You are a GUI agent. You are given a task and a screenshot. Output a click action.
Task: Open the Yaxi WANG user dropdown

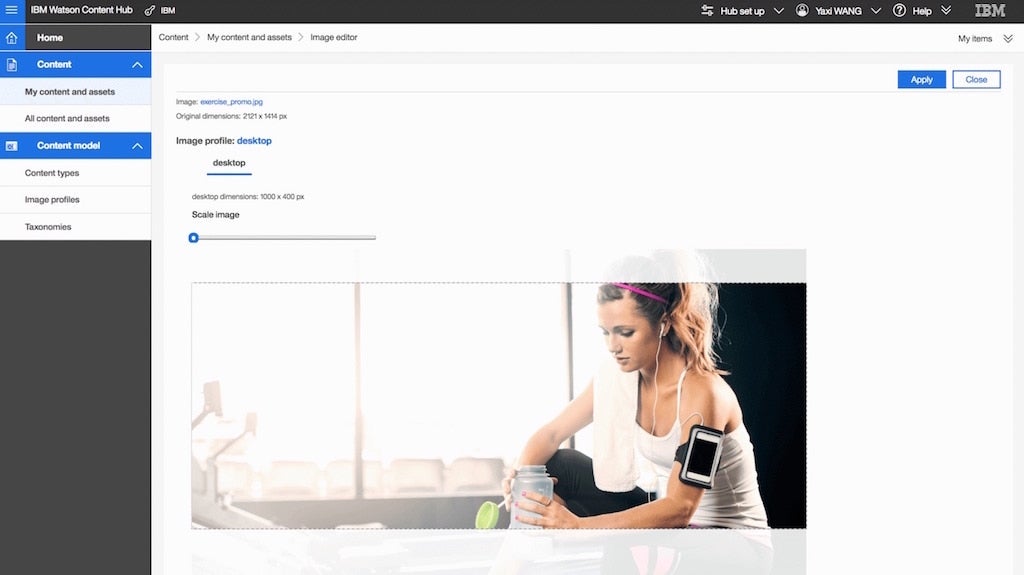coord(876,10)
